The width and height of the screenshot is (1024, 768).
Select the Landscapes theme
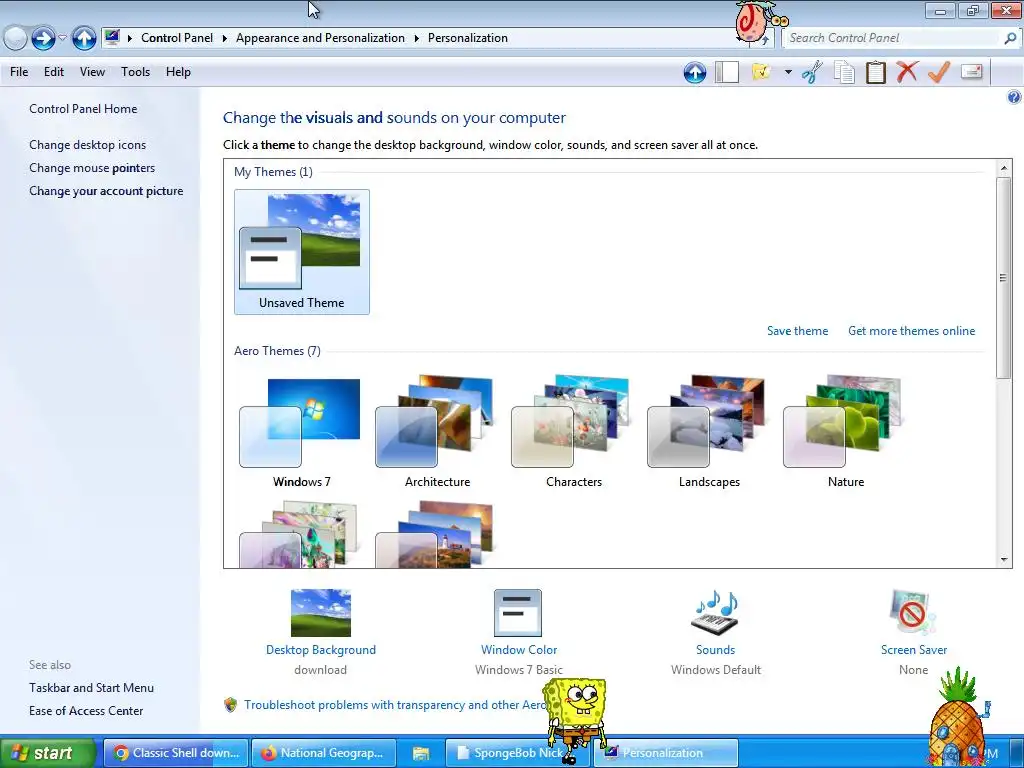point(709,431)
